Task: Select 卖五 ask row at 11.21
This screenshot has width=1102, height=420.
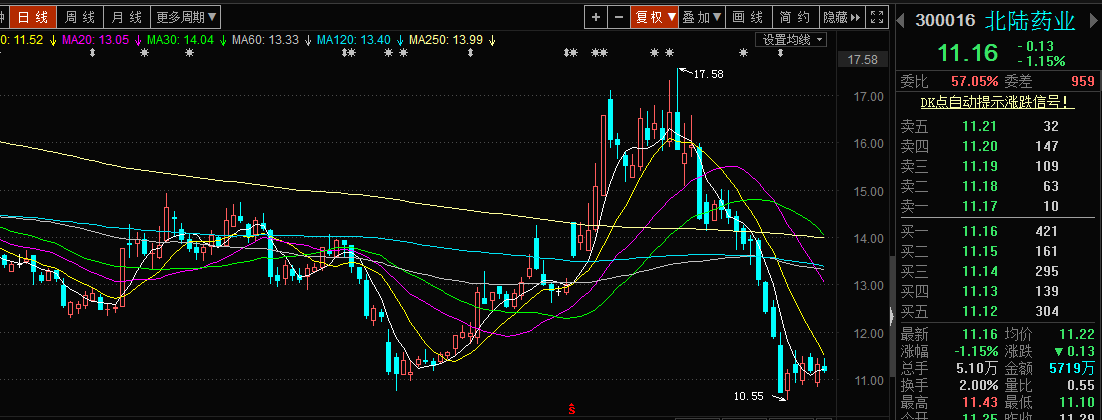Action: tap(997, 126)
